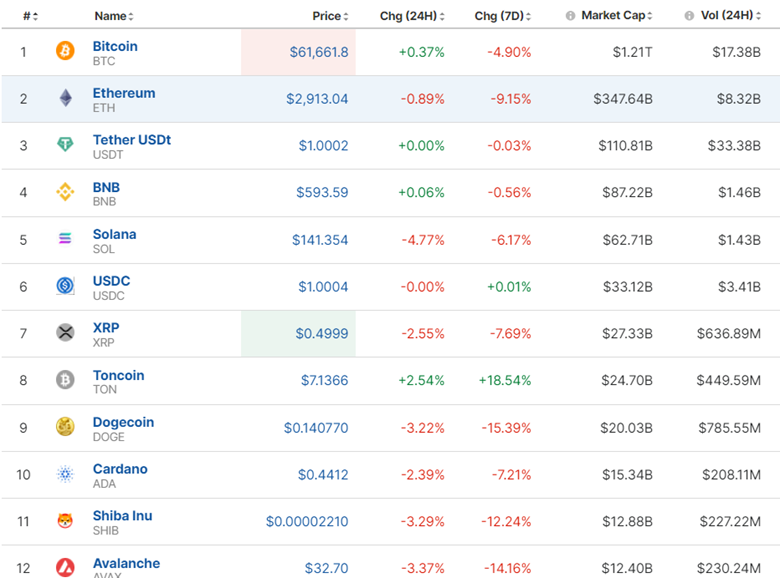Viewport: 780px width, 578px height.
Task: Open the USDC coin name link
Action: pos(111,281)
